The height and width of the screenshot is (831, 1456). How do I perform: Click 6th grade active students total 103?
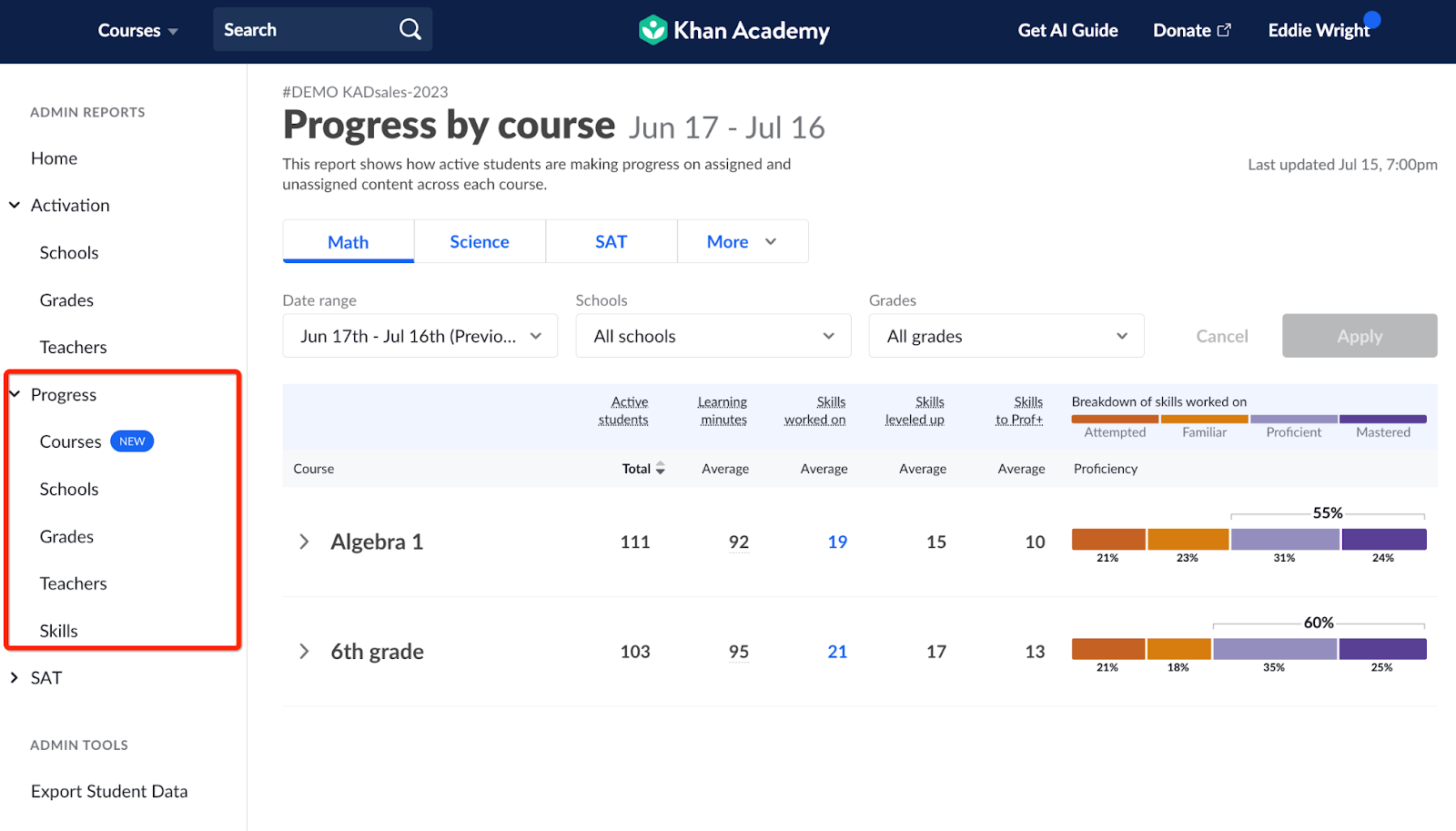635,652
